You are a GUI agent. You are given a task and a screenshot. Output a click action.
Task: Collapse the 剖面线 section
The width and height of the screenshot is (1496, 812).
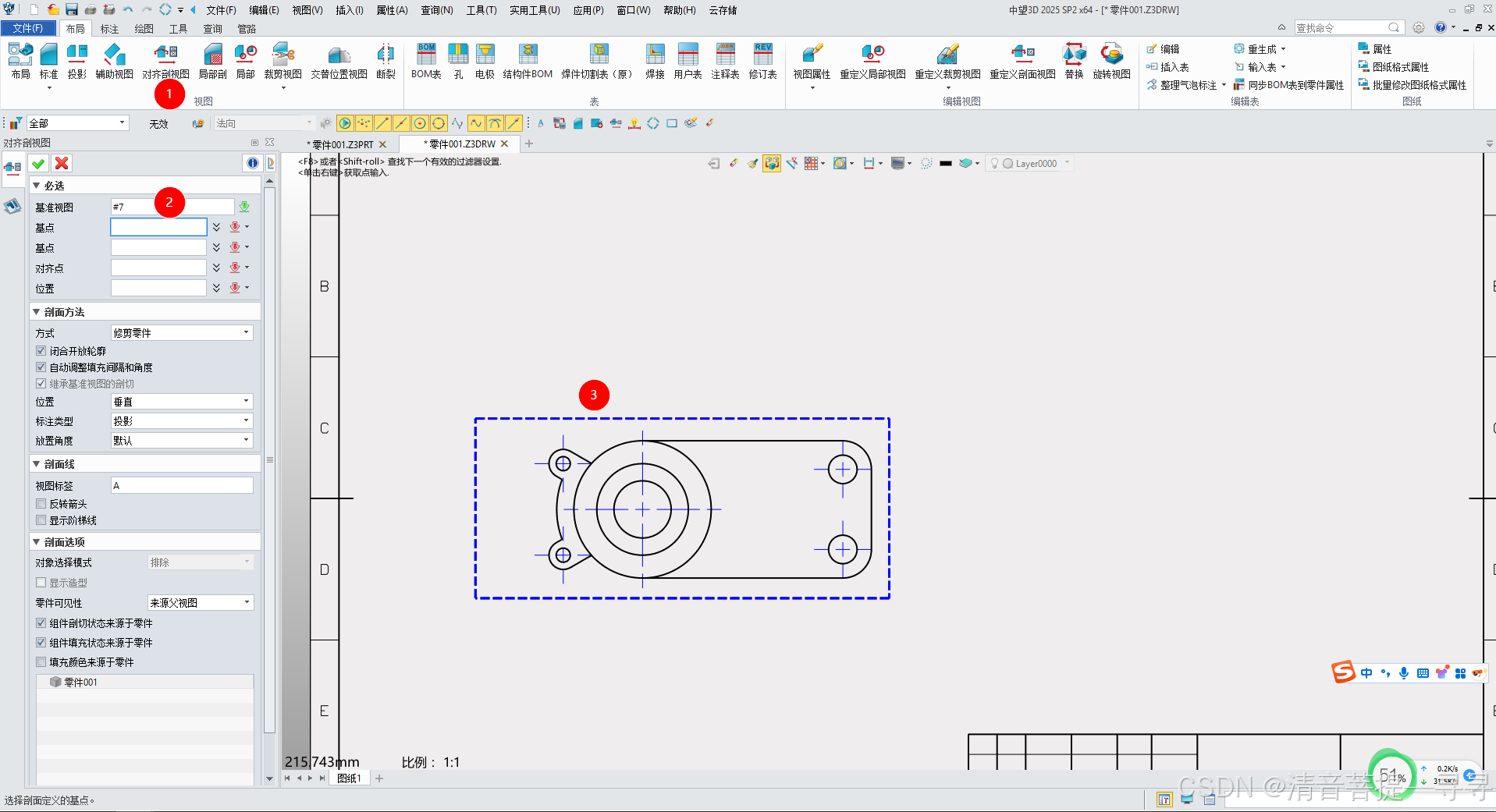point(36,464)
